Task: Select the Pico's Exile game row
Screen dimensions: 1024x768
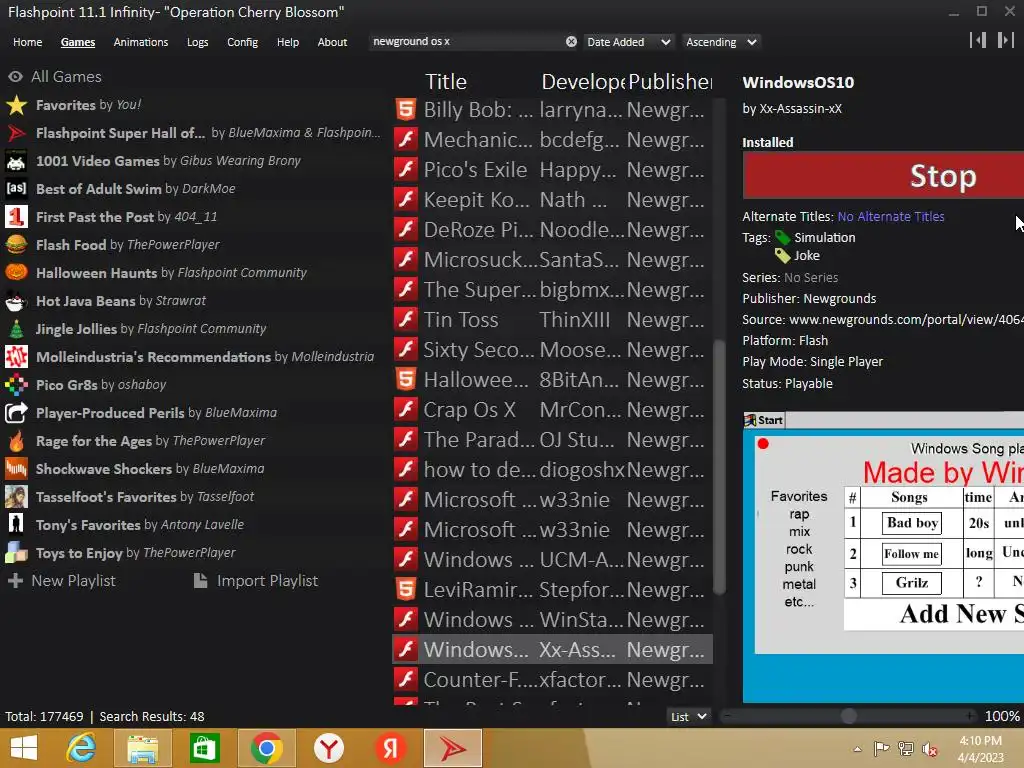Action: (x=552, y=169)
